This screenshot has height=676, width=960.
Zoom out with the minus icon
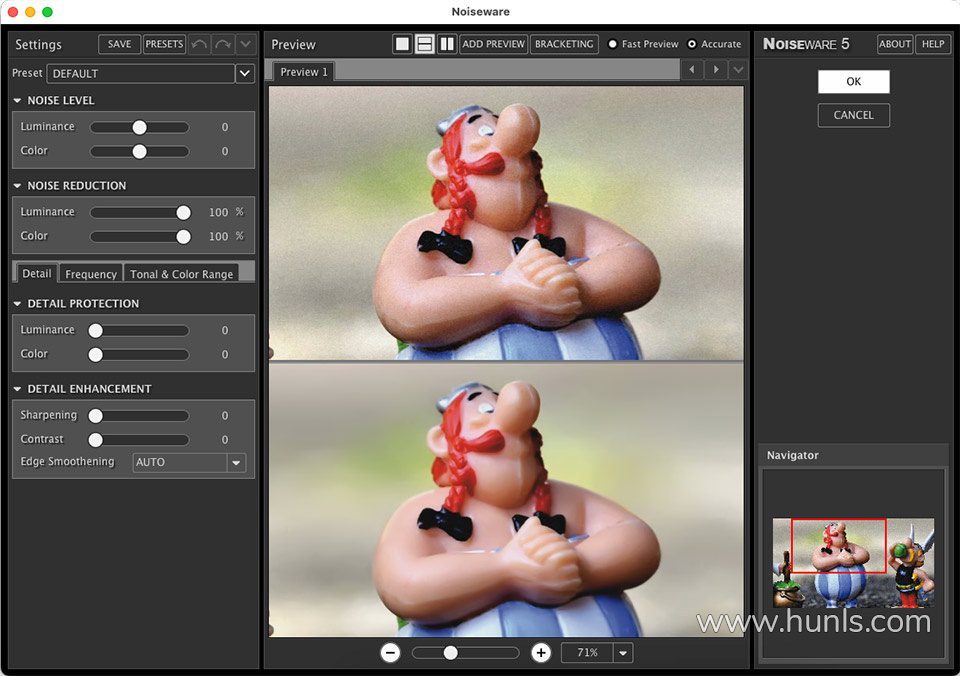[390, 653]
